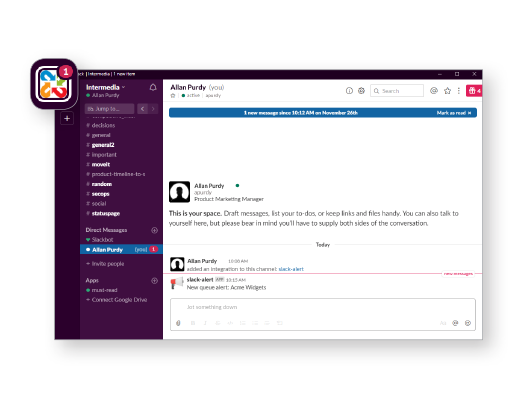529x405 pixels.
Task: Select Allan Purdy (you) direct message
Action: pos(121,249)
